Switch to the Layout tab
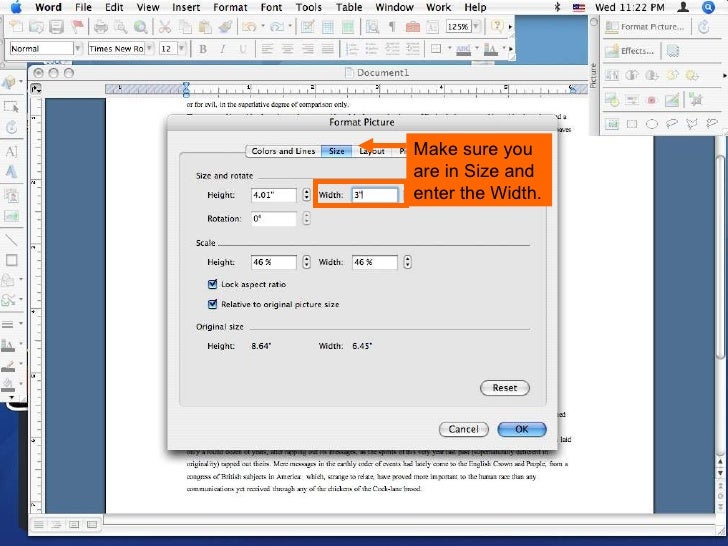 (x=372, y=151)
